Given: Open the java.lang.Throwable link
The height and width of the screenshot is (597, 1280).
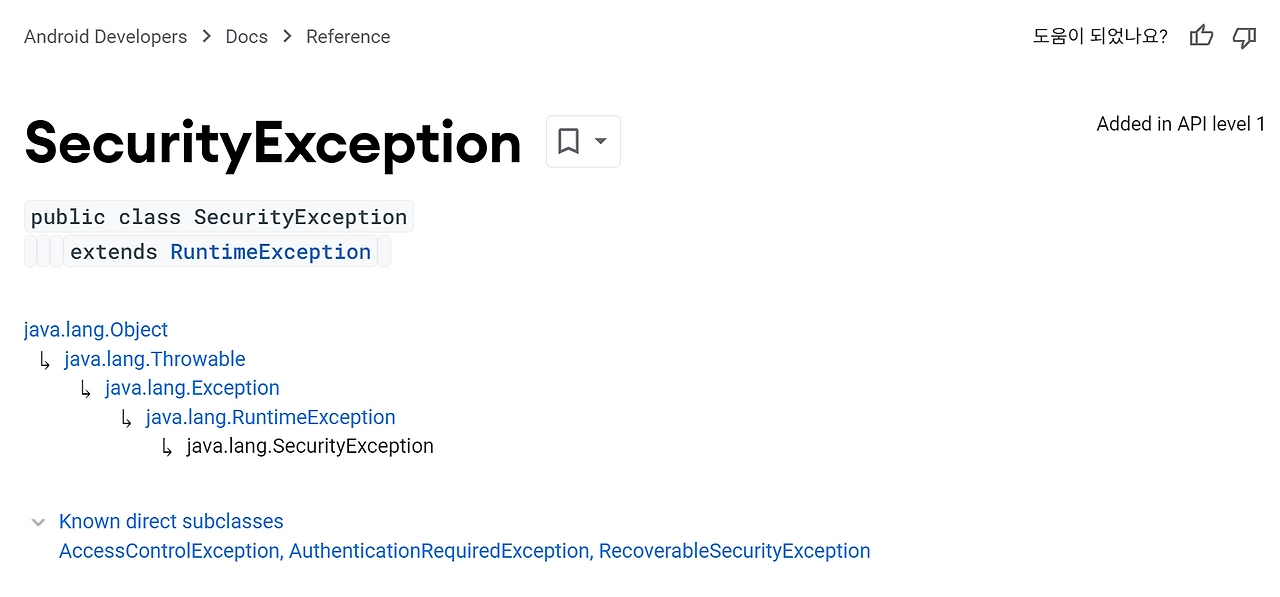Looking at the screenshot, I should pos(154,358).
